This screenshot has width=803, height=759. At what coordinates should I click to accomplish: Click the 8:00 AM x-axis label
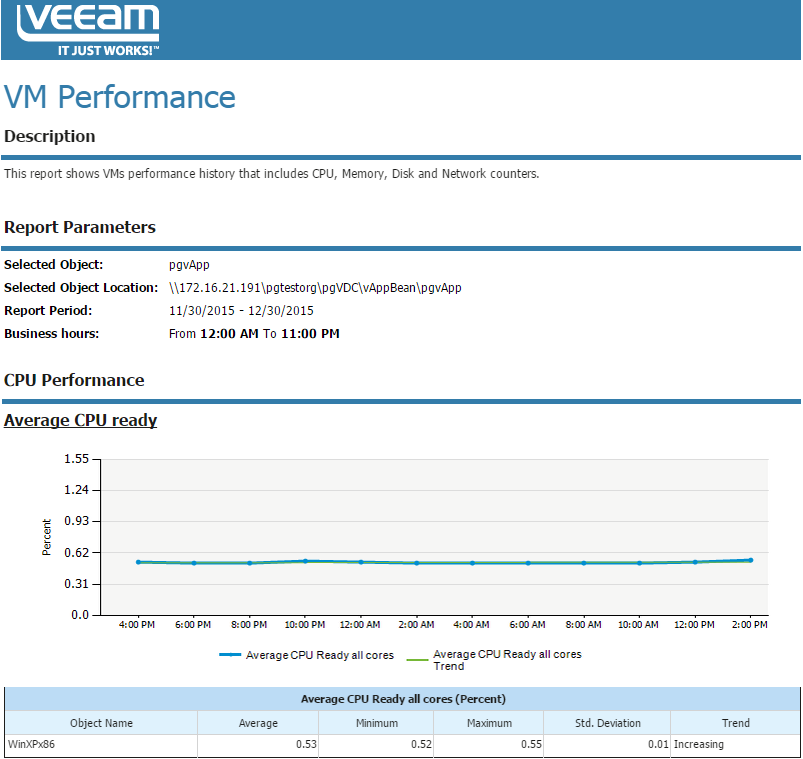[583, 625]
